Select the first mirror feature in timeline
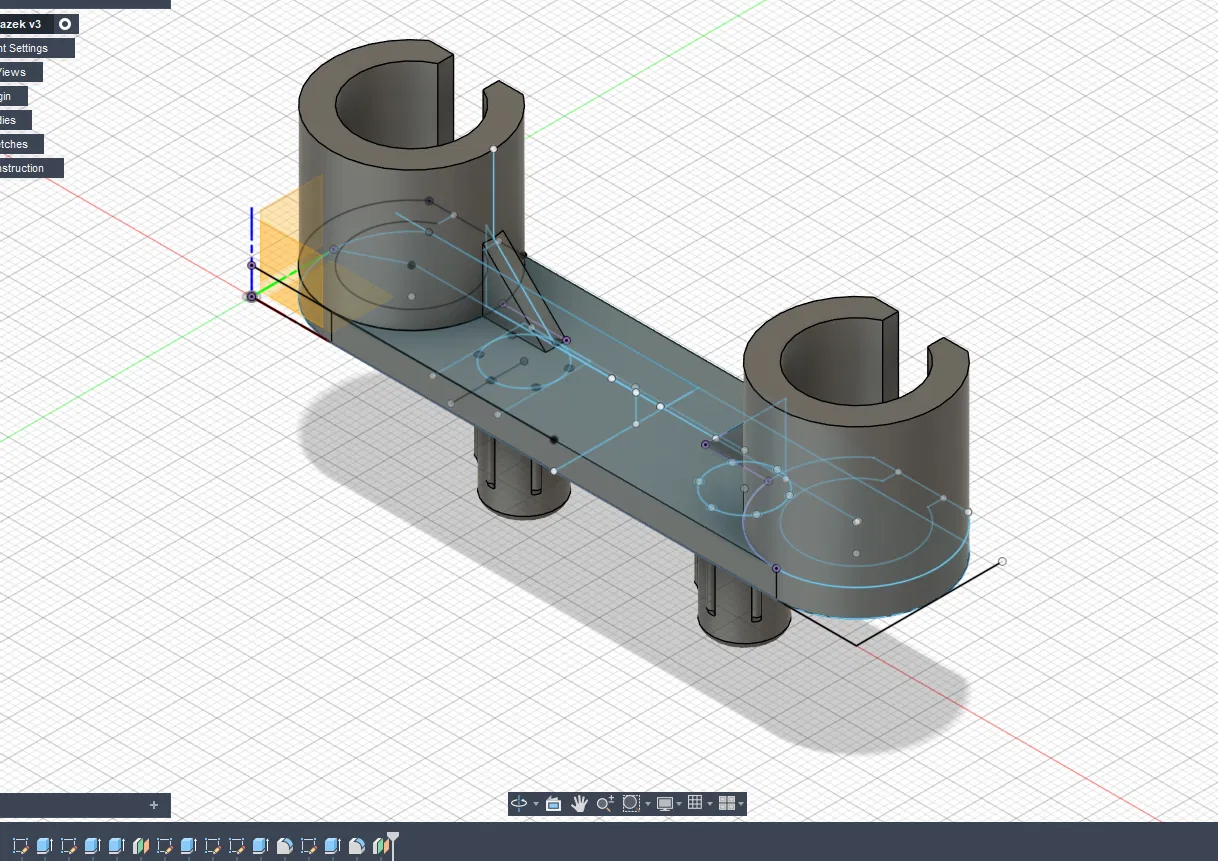 pyautogui.click(x=141, y=846)
